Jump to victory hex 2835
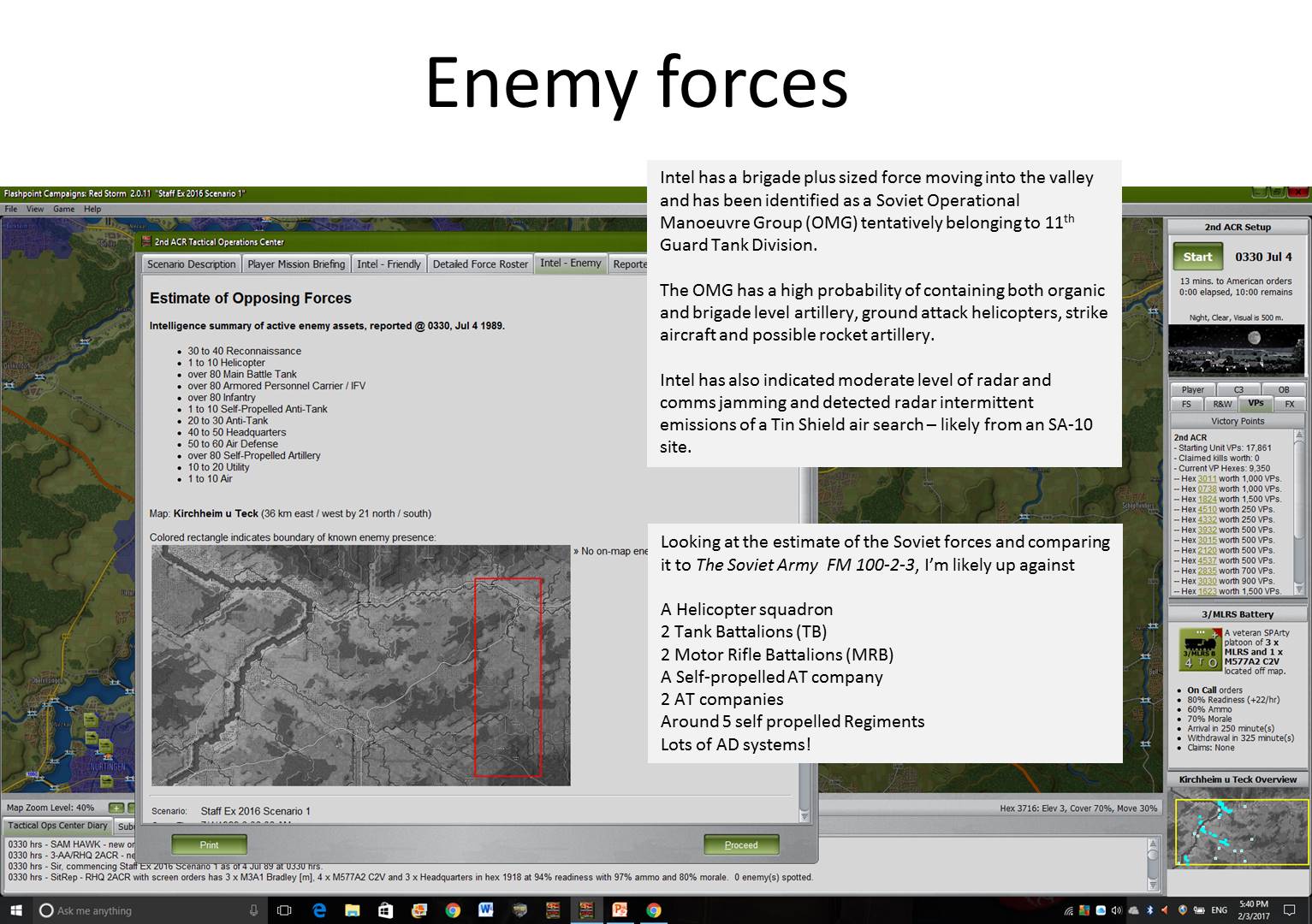 pyautogui.click(x=1207, y=572)
